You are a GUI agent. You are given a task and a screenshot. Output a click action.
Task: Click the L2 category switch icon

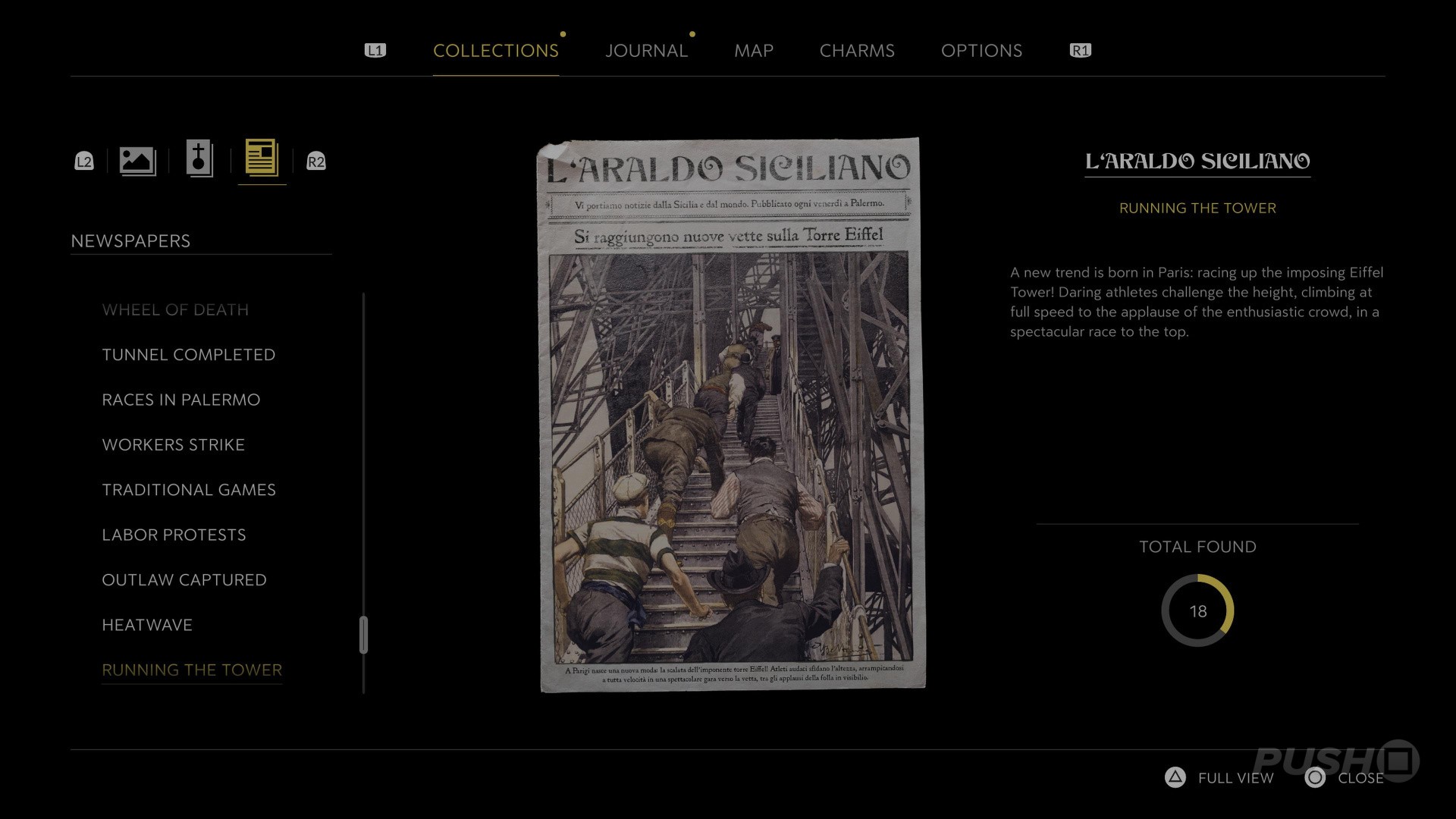tap(84, 161)
